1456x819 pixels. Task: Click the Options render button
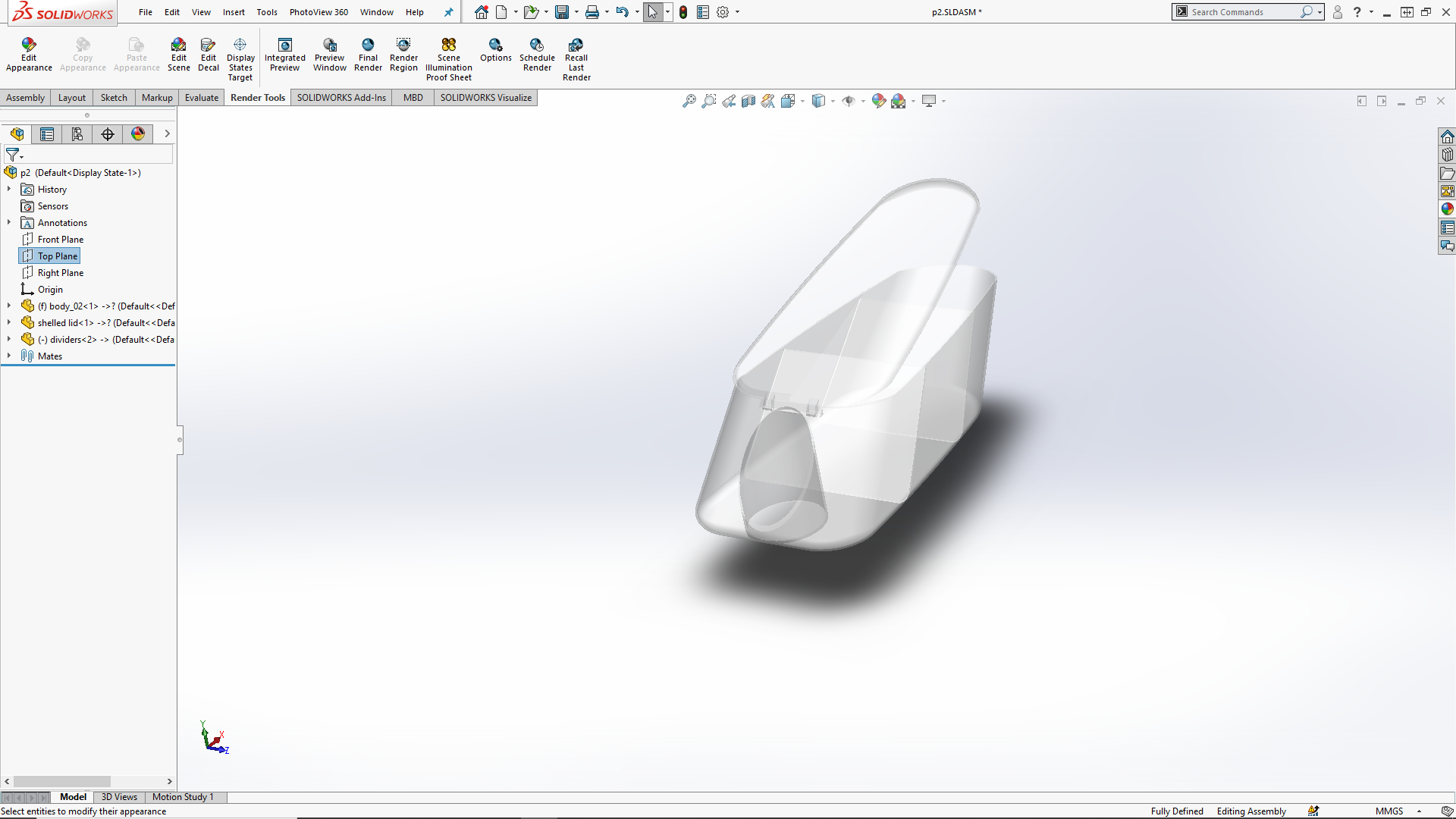coord(495,50)
